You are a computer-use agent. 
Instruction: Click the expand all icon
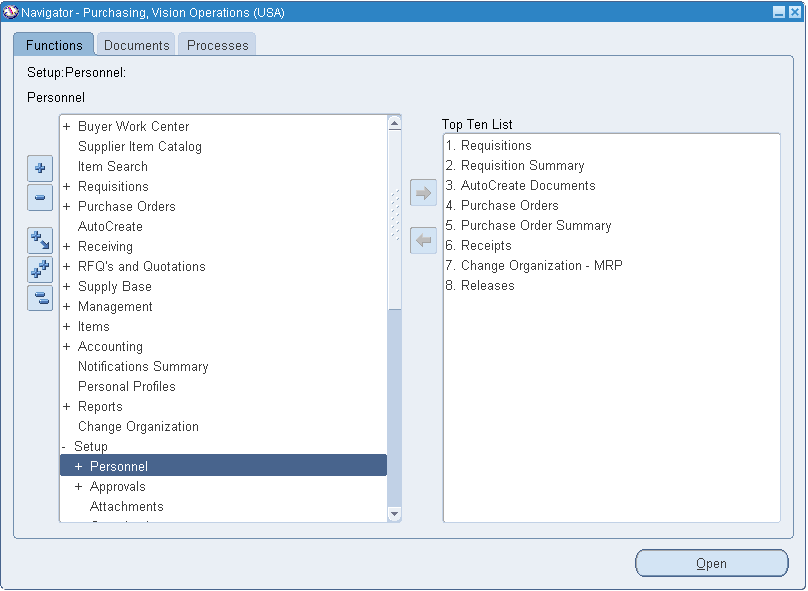pos(40,268)
